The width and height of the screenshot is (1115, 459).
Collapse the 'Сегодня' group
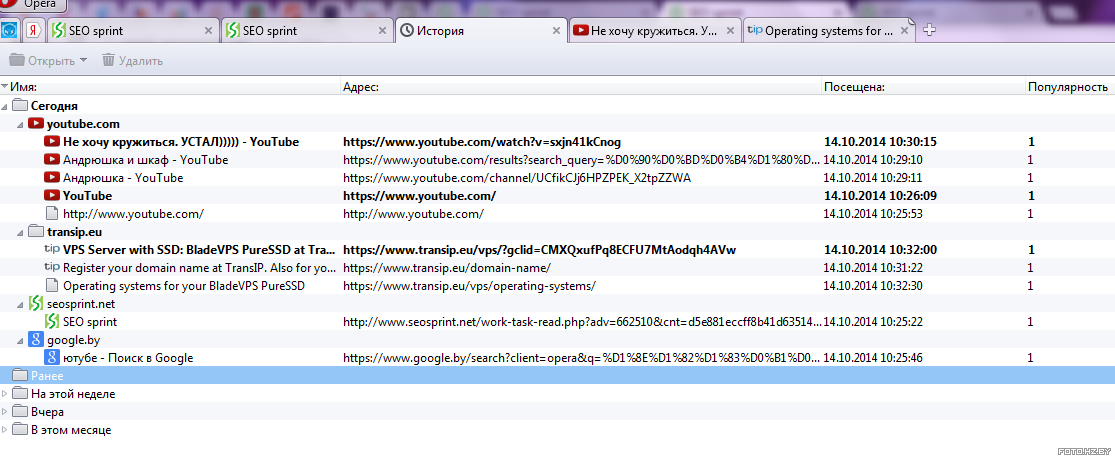(x=6, y=106)
